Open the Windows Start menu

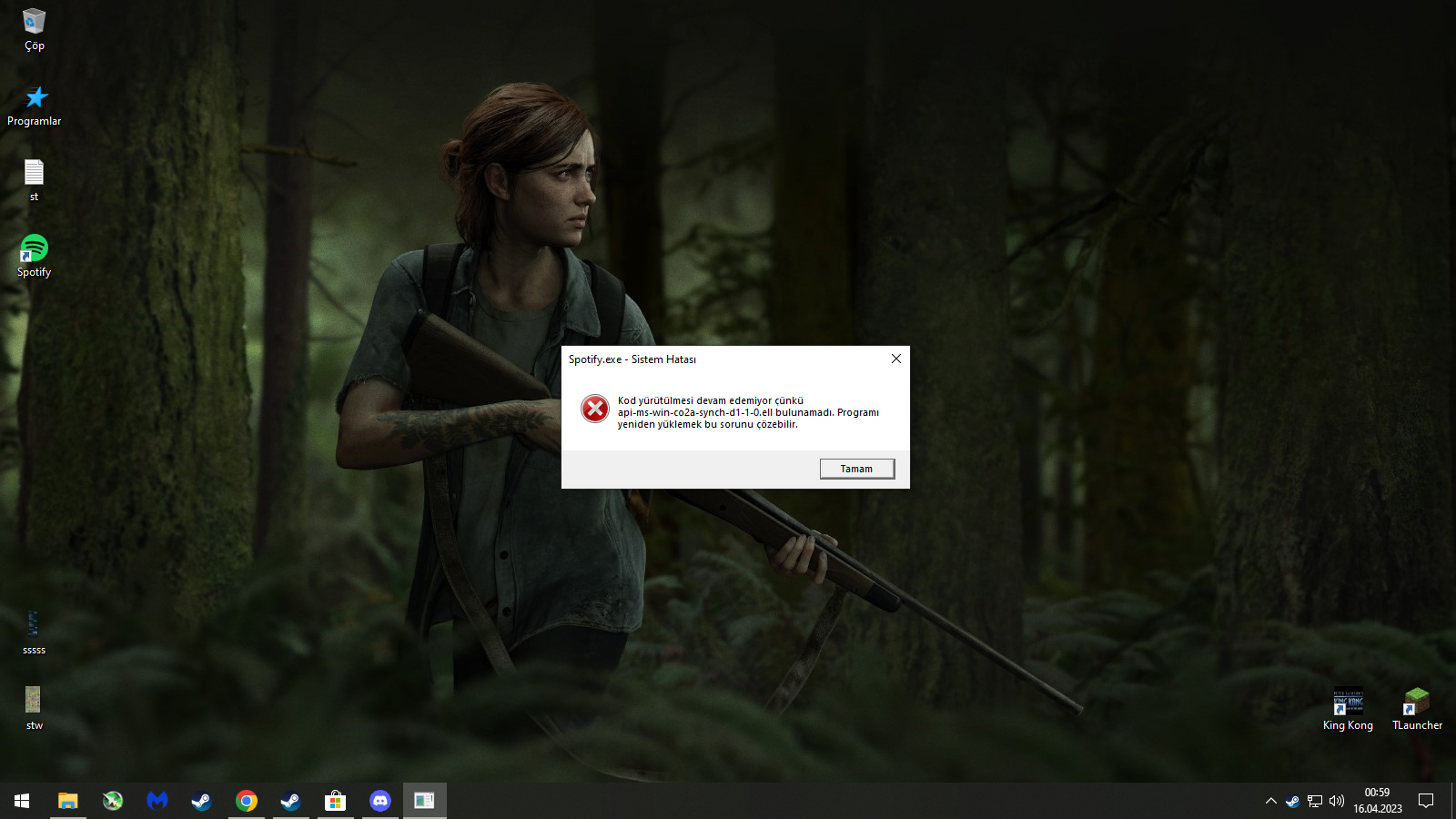pyautogui.click(x=22, y=801)
